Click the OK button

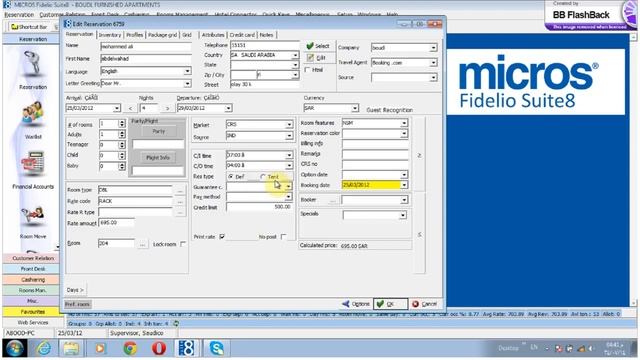pos(390,304)
